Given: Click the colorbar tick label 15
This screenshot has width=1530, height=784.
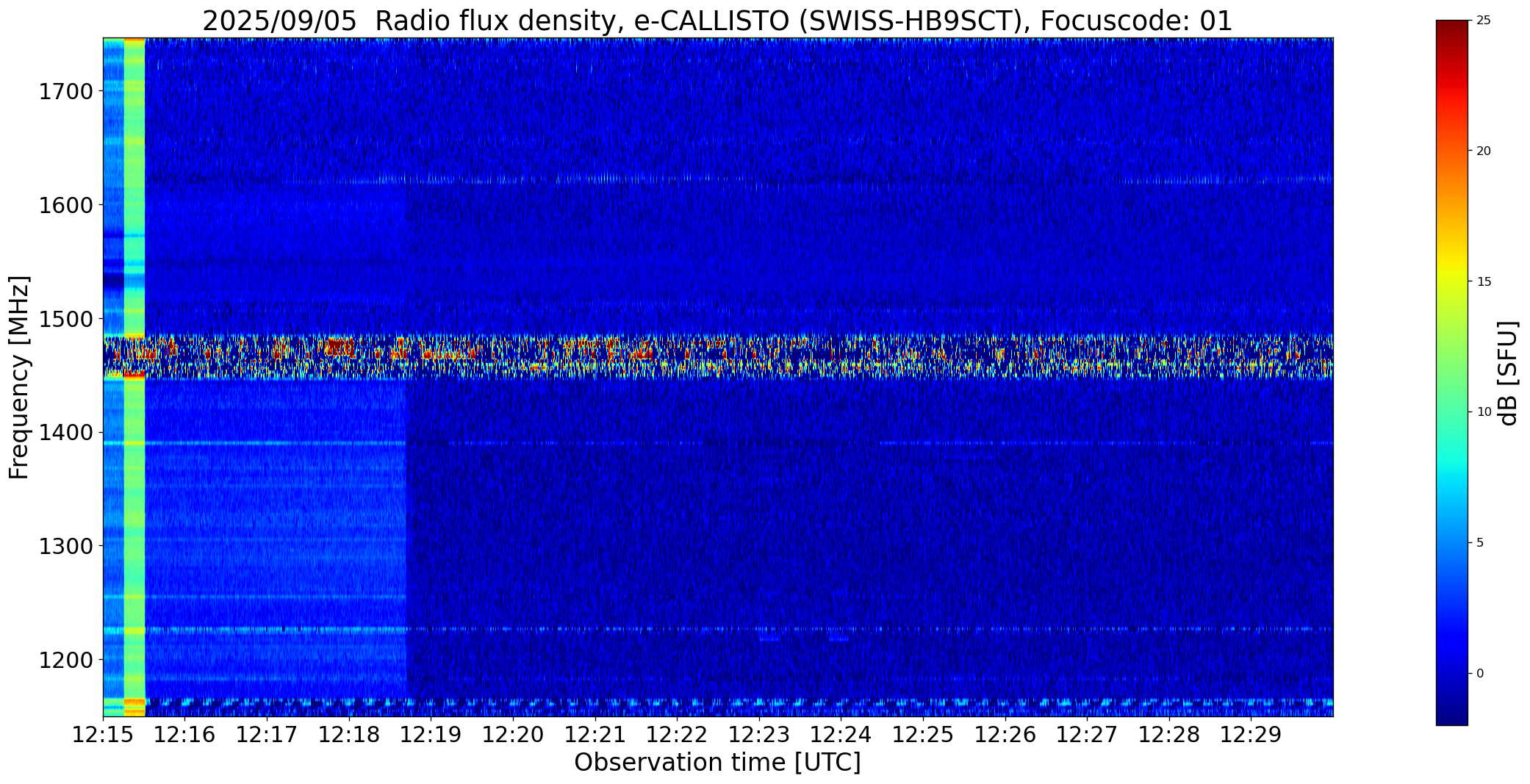Looking at the screenshot, I should click(x=1483, y=281).
